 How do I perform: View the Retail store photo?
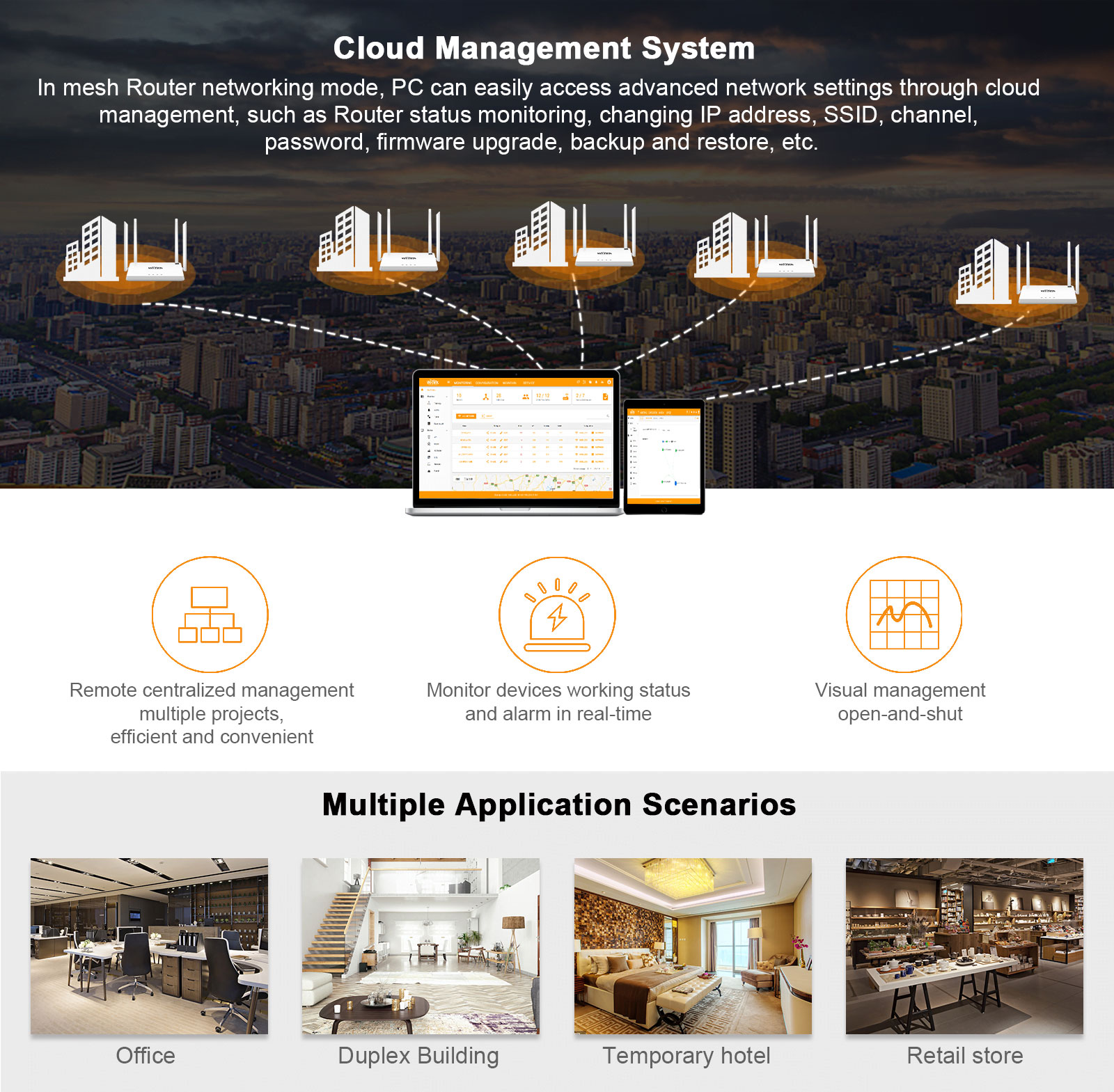tap(964, 945)
